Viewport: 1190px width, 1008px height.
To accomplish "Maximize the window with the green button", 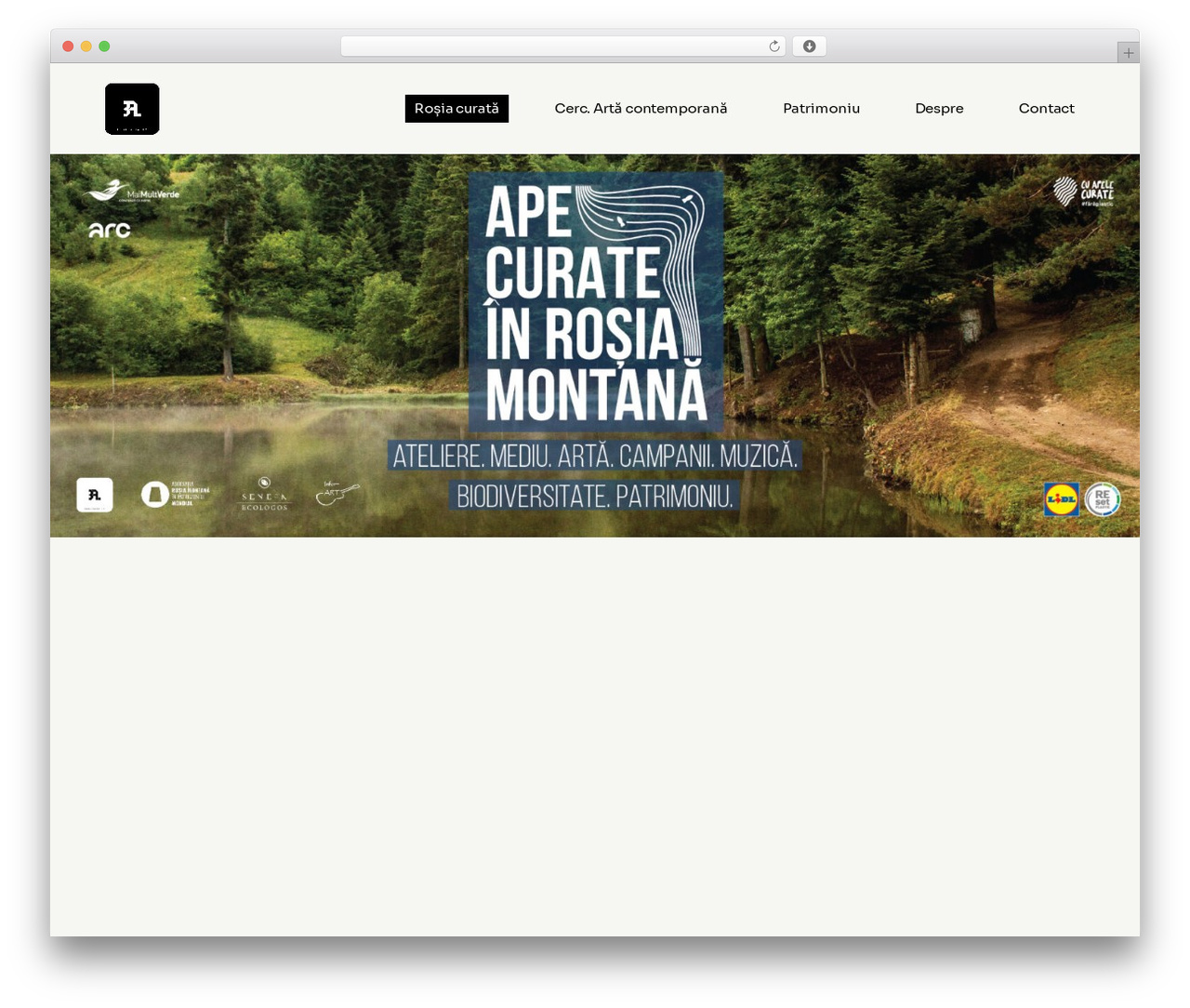I will (104, 46).
